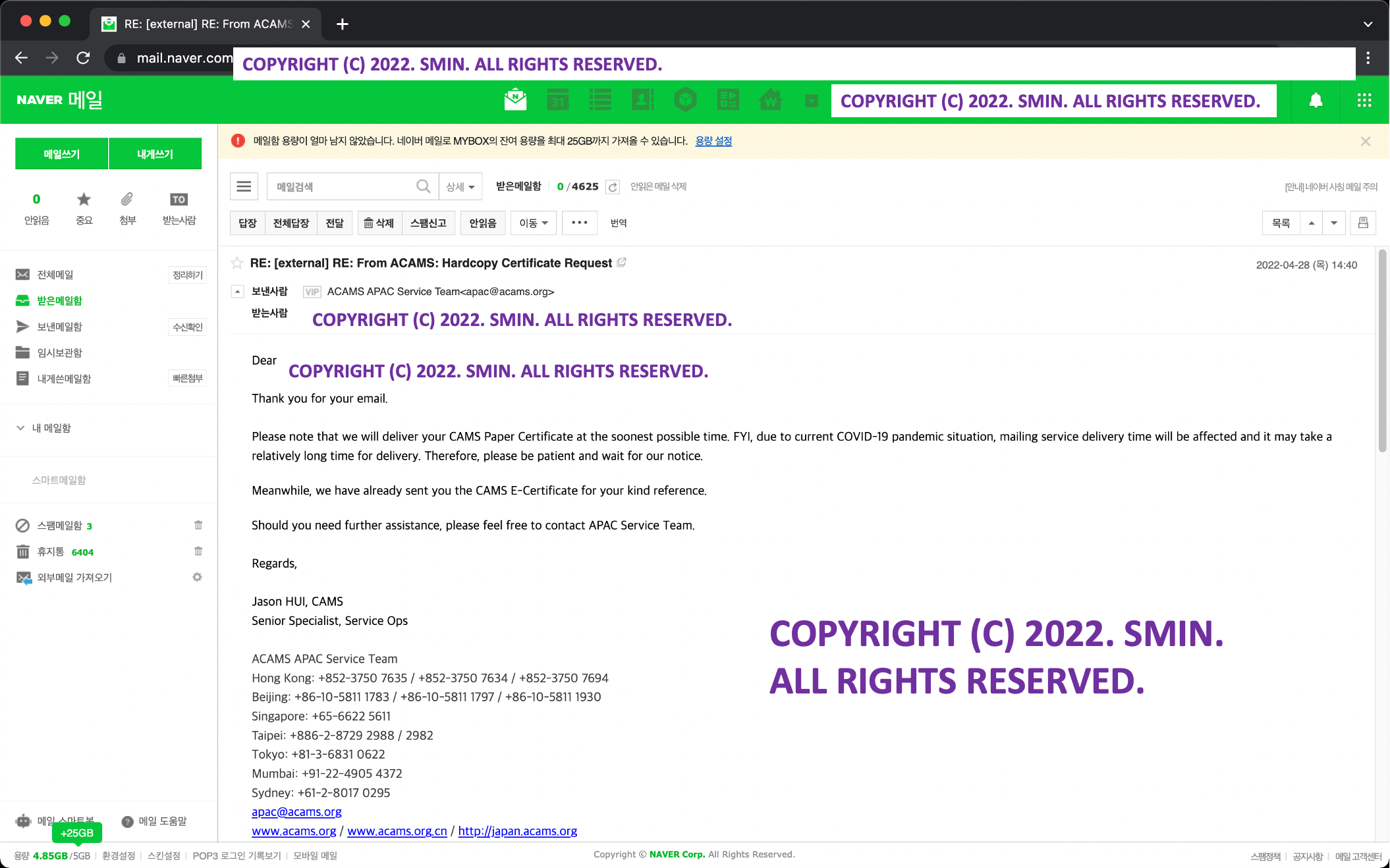The width and height of the screenshot is (1390, 868).
Task: Select the 휴지통 trash folder
Action: 51,551
